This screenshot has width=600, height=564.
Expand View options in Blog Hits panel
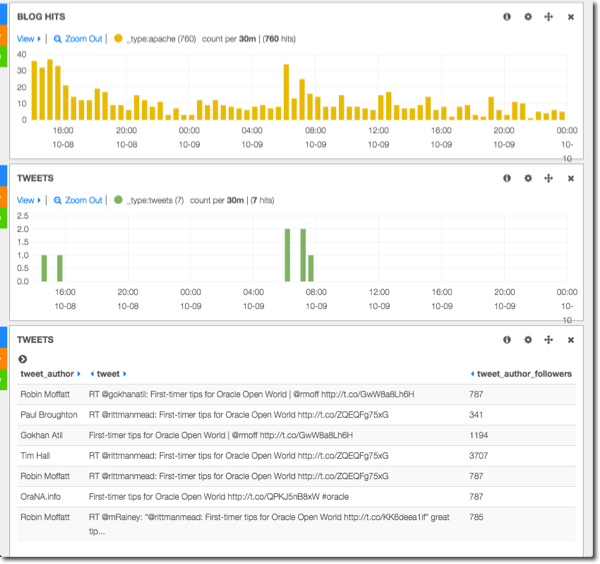pyautogui.click(x=28, y=39)
